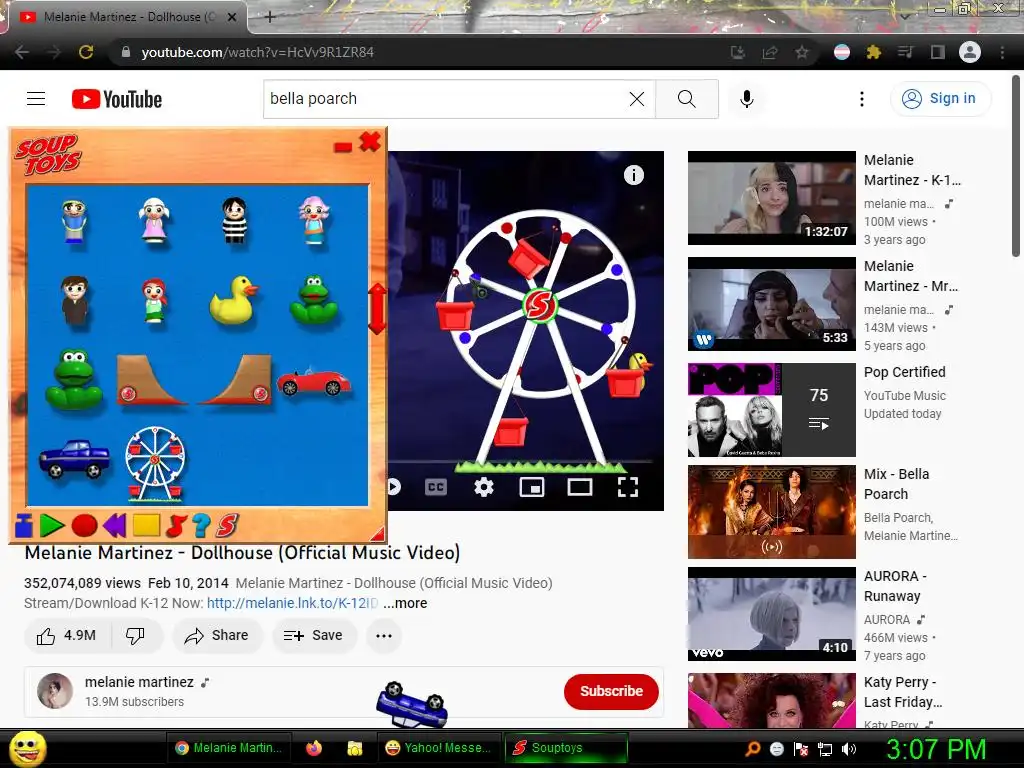Expand the description with ...more
Viewport: 1024px width, 768px height.
[x=405, y=603]
